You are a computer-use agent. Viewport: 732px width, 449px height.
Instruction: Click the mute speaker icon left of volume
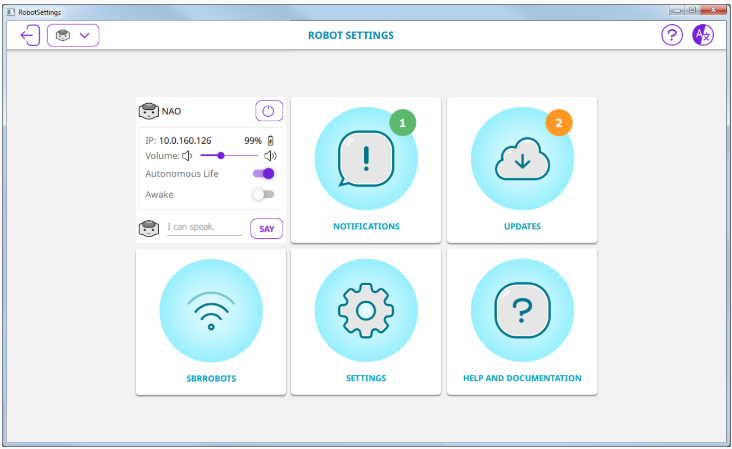(187, 156)
